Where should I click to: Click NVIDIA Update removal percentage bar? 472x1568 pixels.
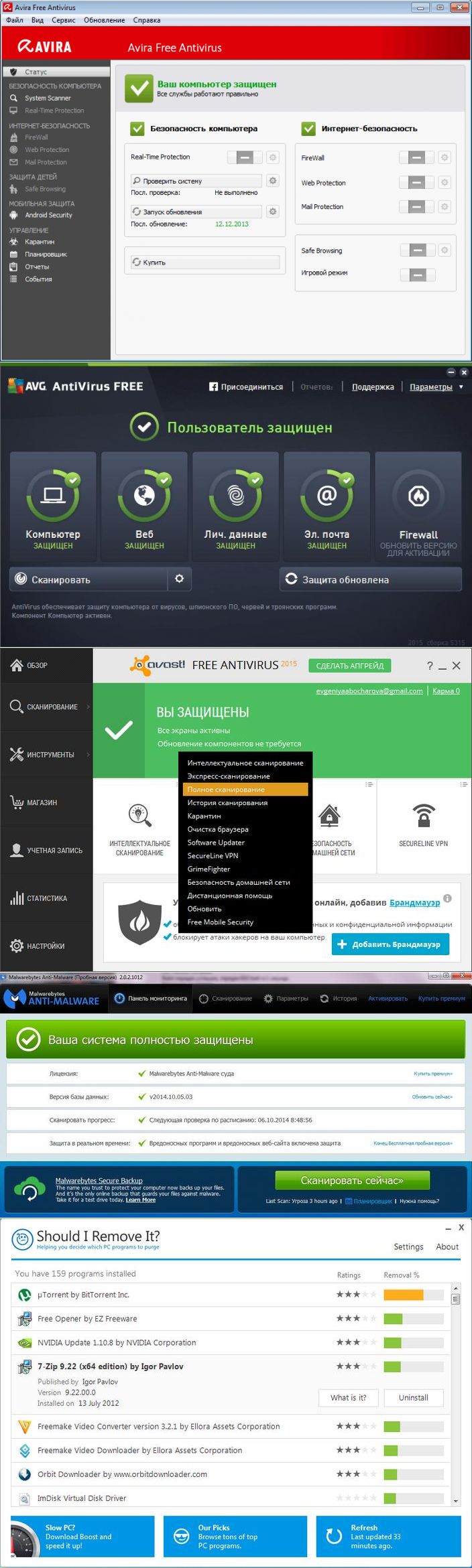[x=414, y=1342]
